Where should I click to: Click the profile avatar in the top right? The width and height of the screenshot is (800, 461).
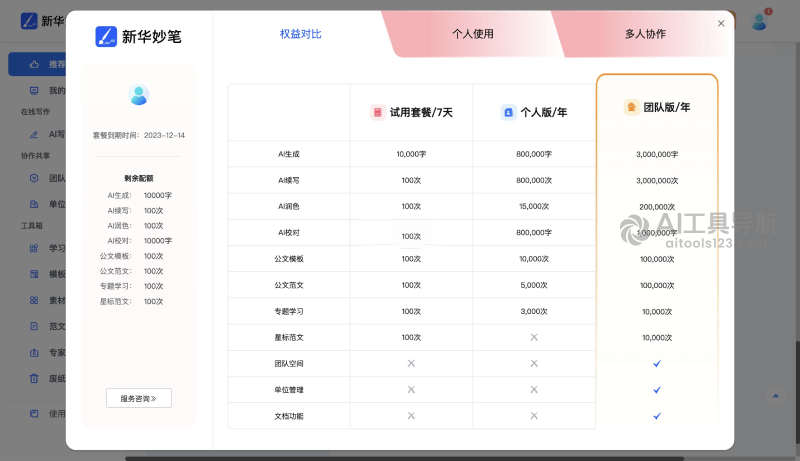pos(759,22)
